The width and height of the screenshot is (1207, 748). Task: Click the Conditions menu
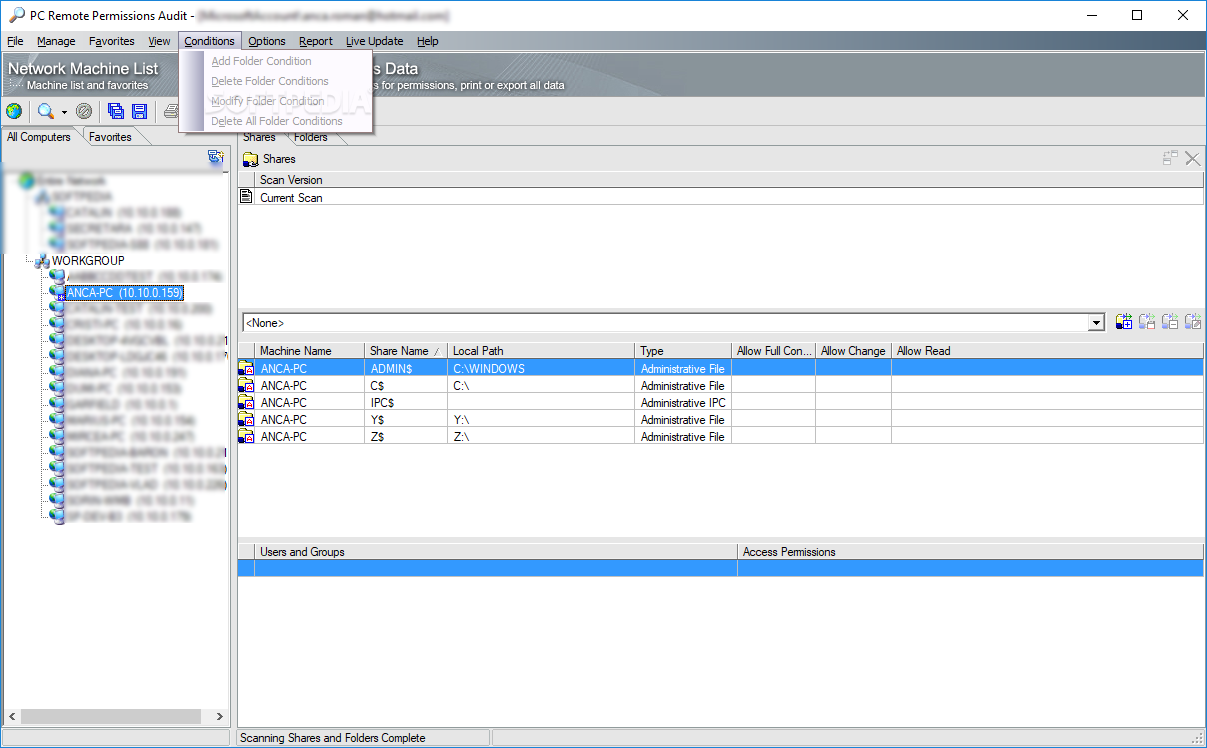click(210, 41)
